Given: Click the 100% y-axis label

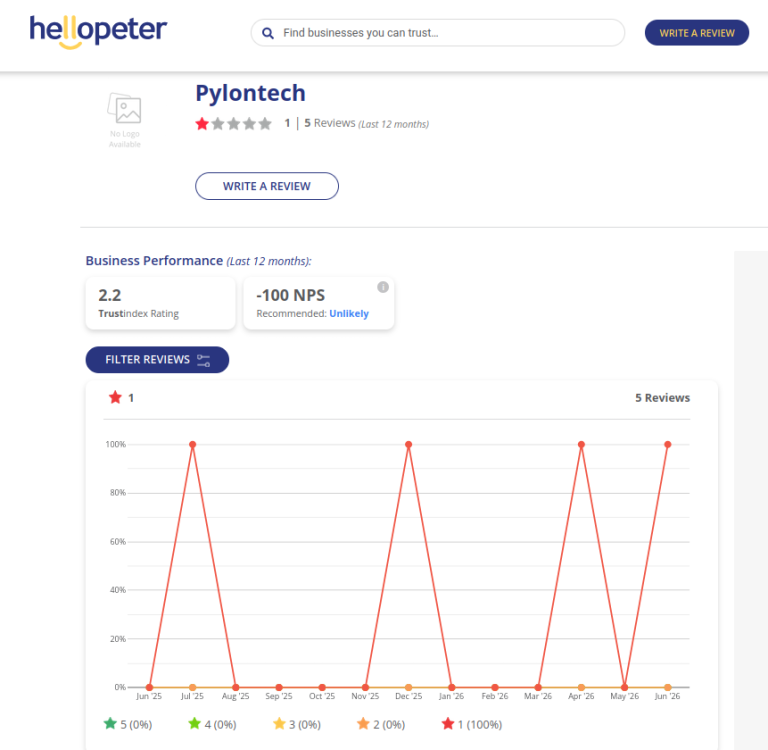Looking at the screenshot, I should coord(116,444).
